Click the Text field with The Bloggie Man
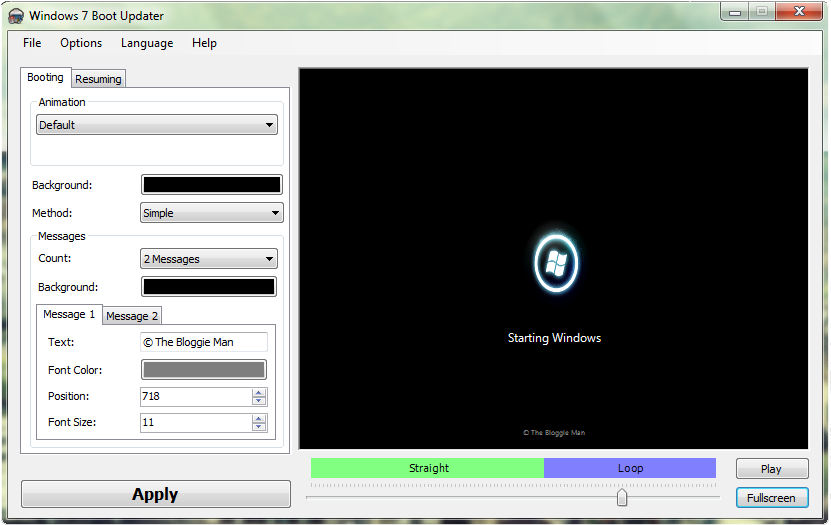The image size is (831, 525). [x=204, y=342]
